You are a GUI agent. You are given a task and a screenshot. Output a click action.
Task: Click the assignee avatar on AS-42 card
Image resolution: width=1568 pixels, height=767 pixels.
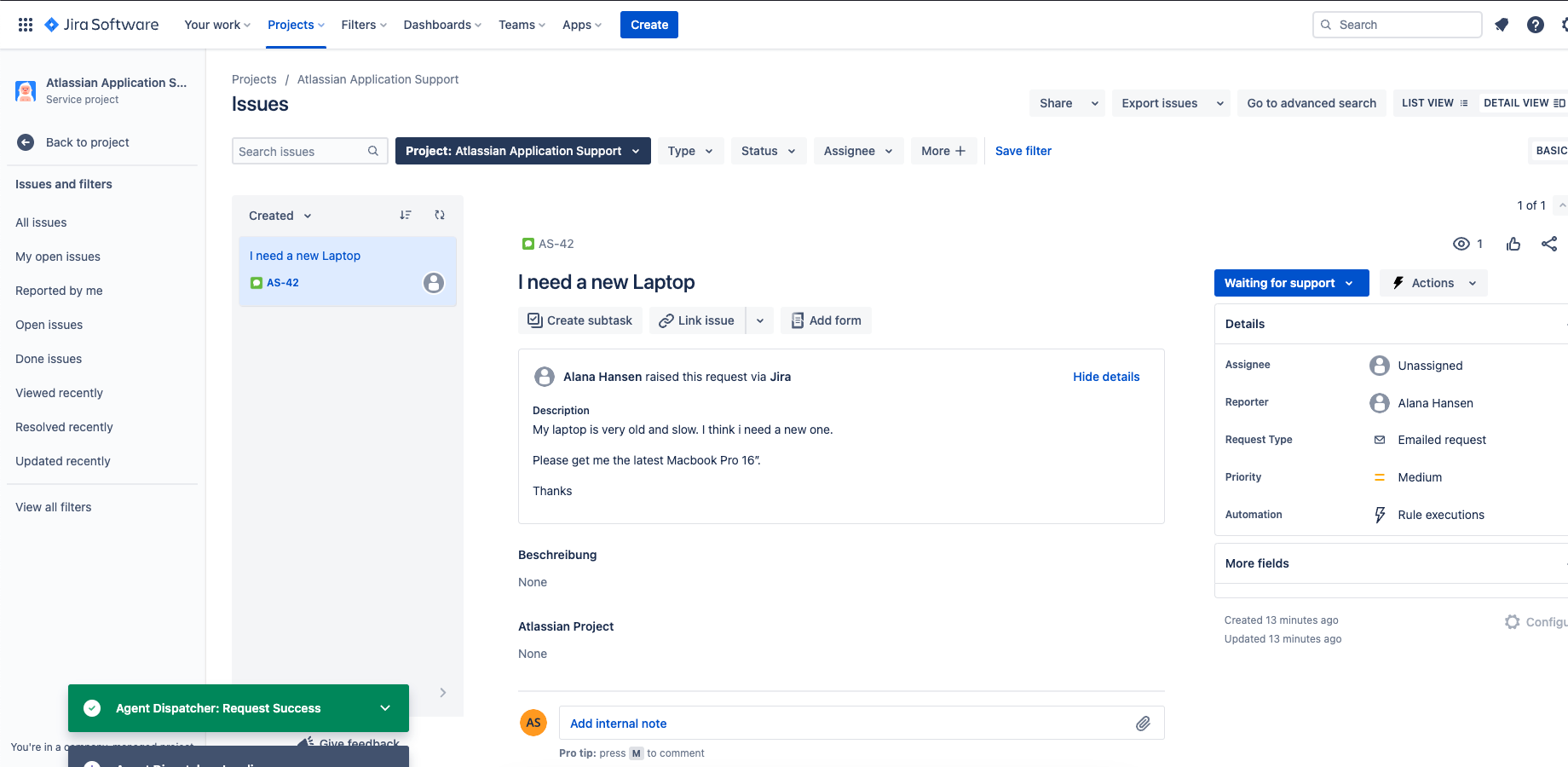tap(434, 283)
